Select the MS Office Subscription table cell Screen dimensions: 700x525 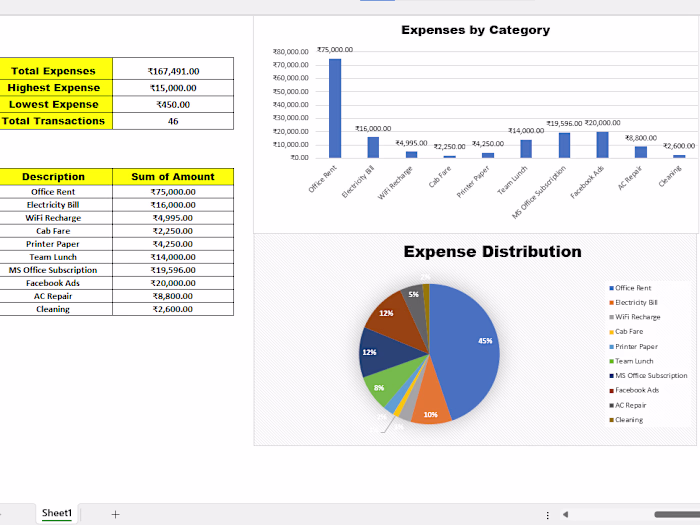tap(56, 270)
